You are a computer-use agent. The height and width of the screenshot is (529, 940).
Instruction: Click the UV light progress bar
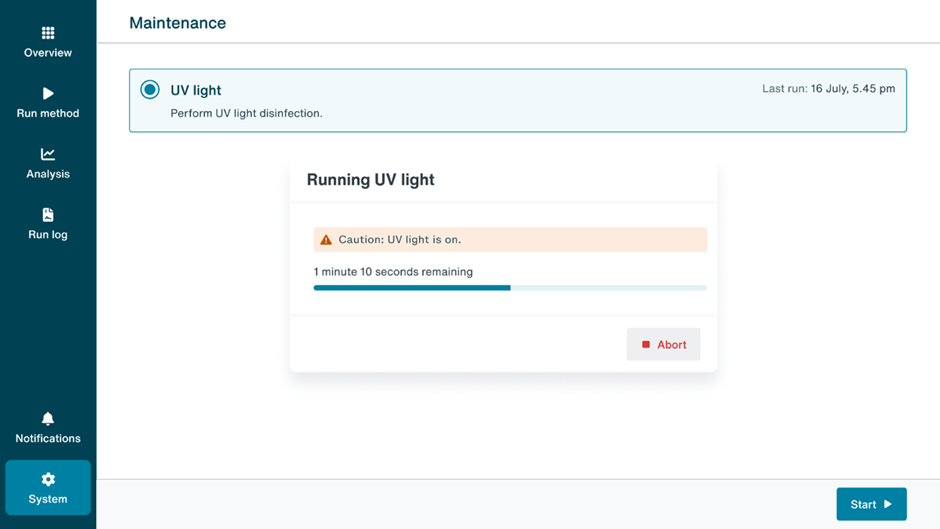click(510, 288)
